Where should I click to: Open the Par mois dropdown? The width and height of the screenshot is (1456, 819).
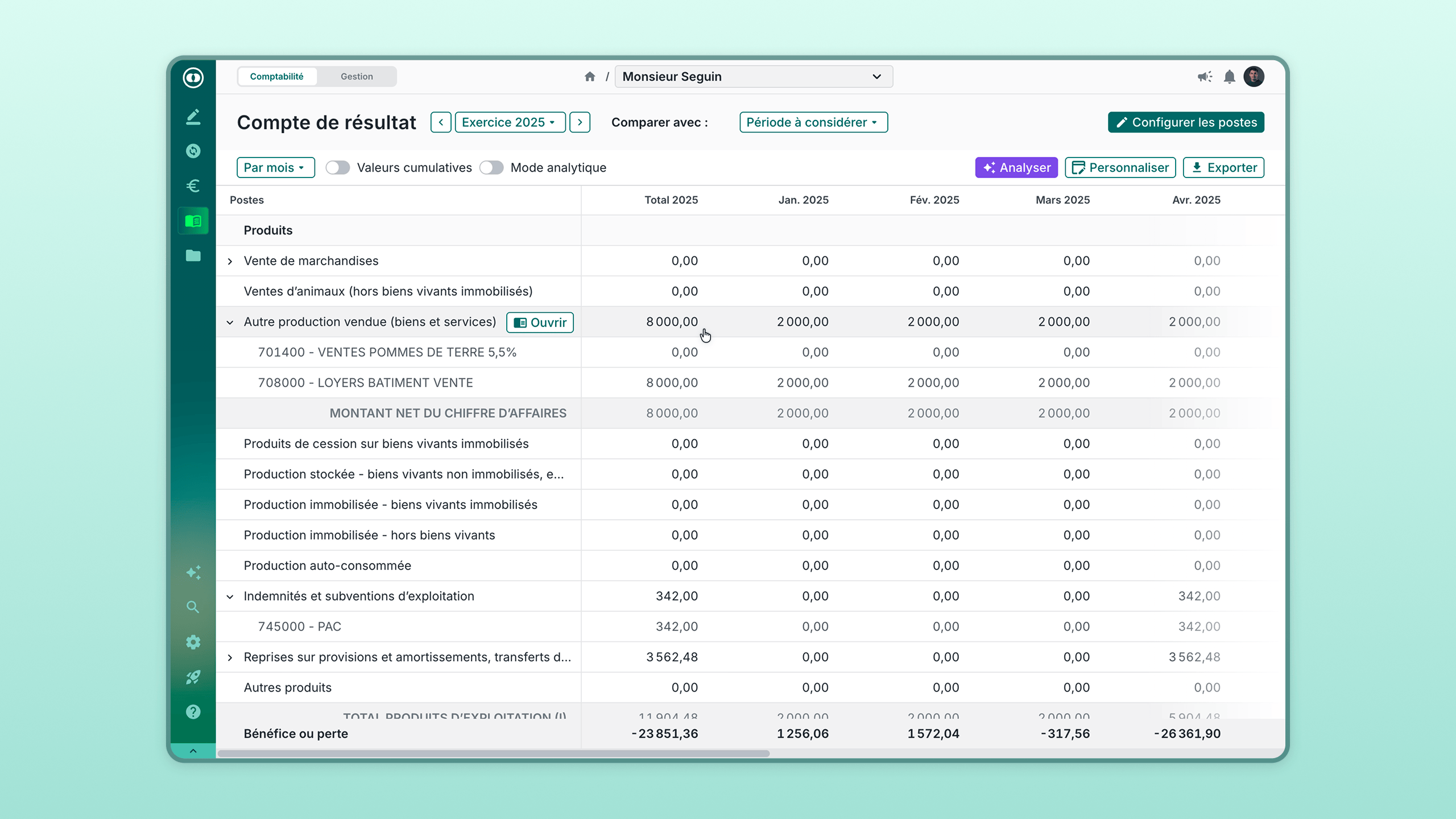pyautogui.click(x=275, y=168)
